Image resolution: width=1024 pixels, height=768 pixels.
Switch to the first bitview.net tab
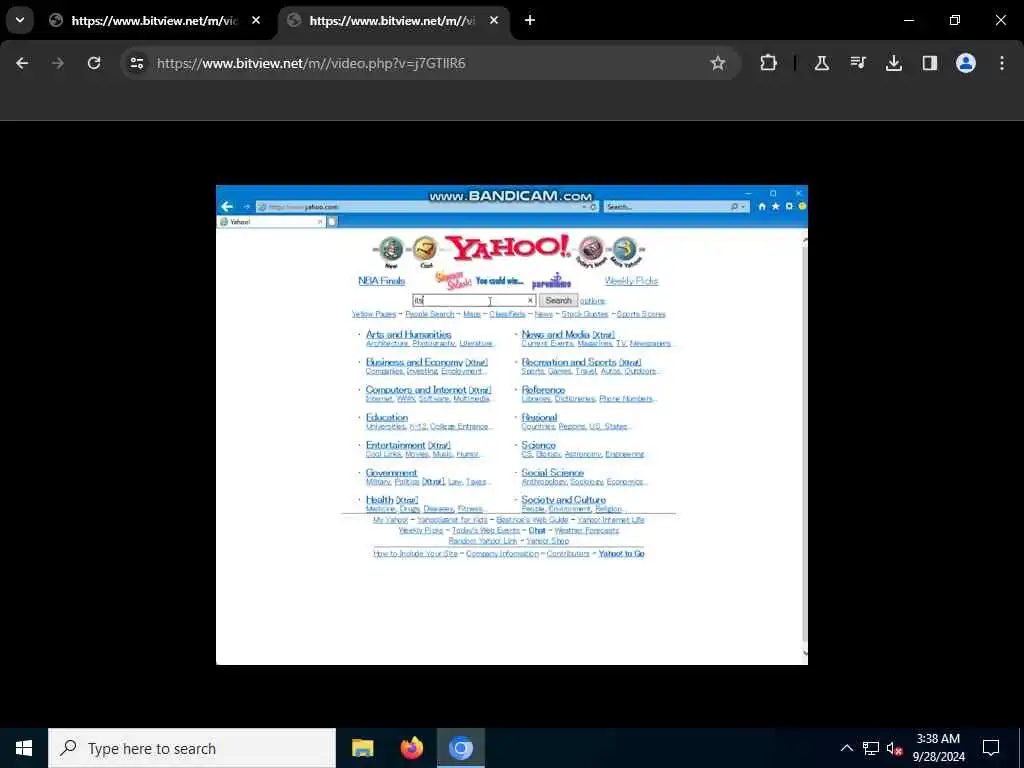[x=154, y=20]
